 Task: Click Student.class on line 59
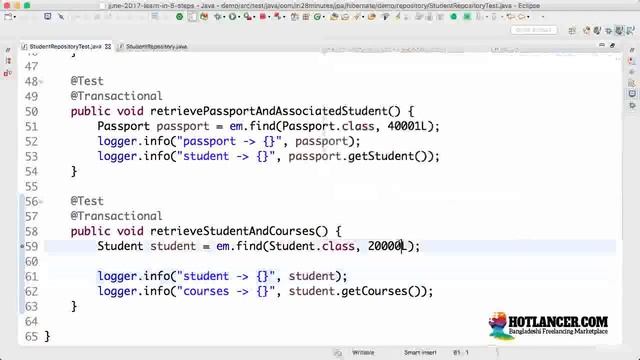[x=312, y=246]
